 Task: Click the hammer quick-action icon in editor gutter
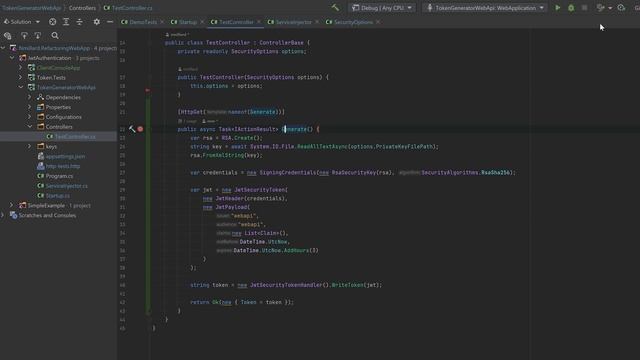132,129
